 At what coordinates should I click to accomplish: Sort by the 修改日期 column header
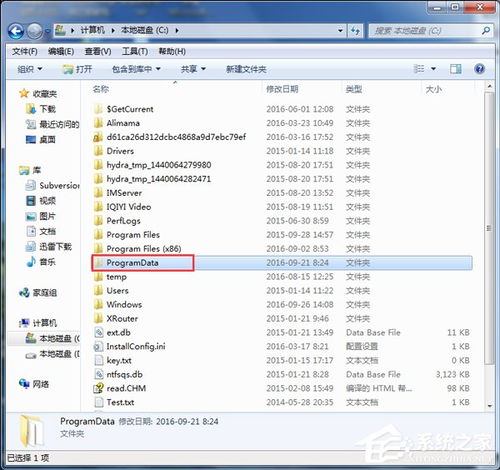coord(282,89)
